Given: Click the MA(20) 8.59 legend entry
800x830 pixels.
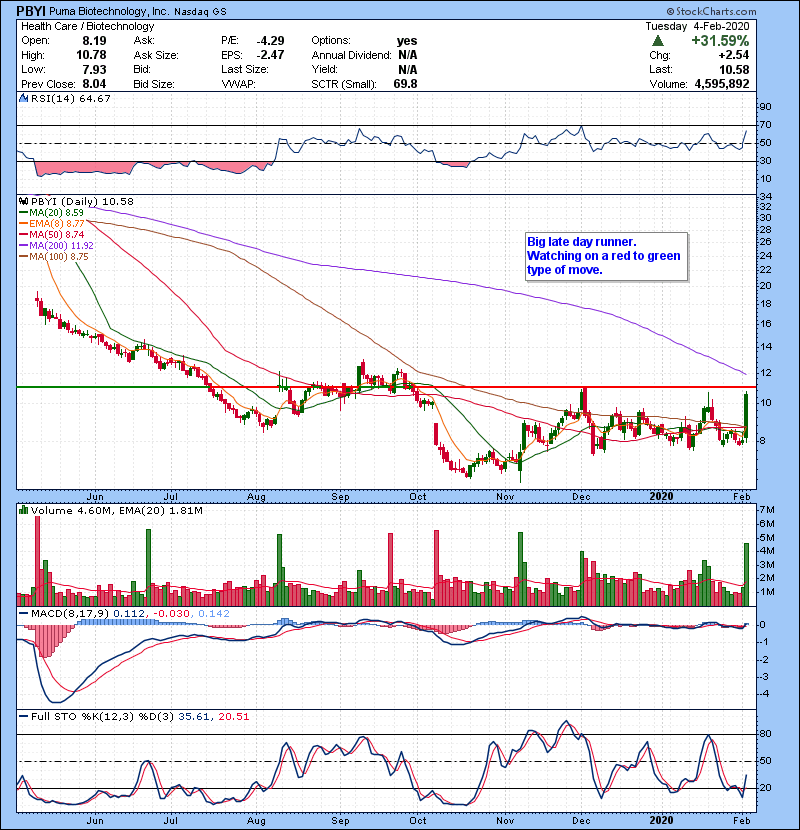Looking at the screenshot, I should 56,213.
